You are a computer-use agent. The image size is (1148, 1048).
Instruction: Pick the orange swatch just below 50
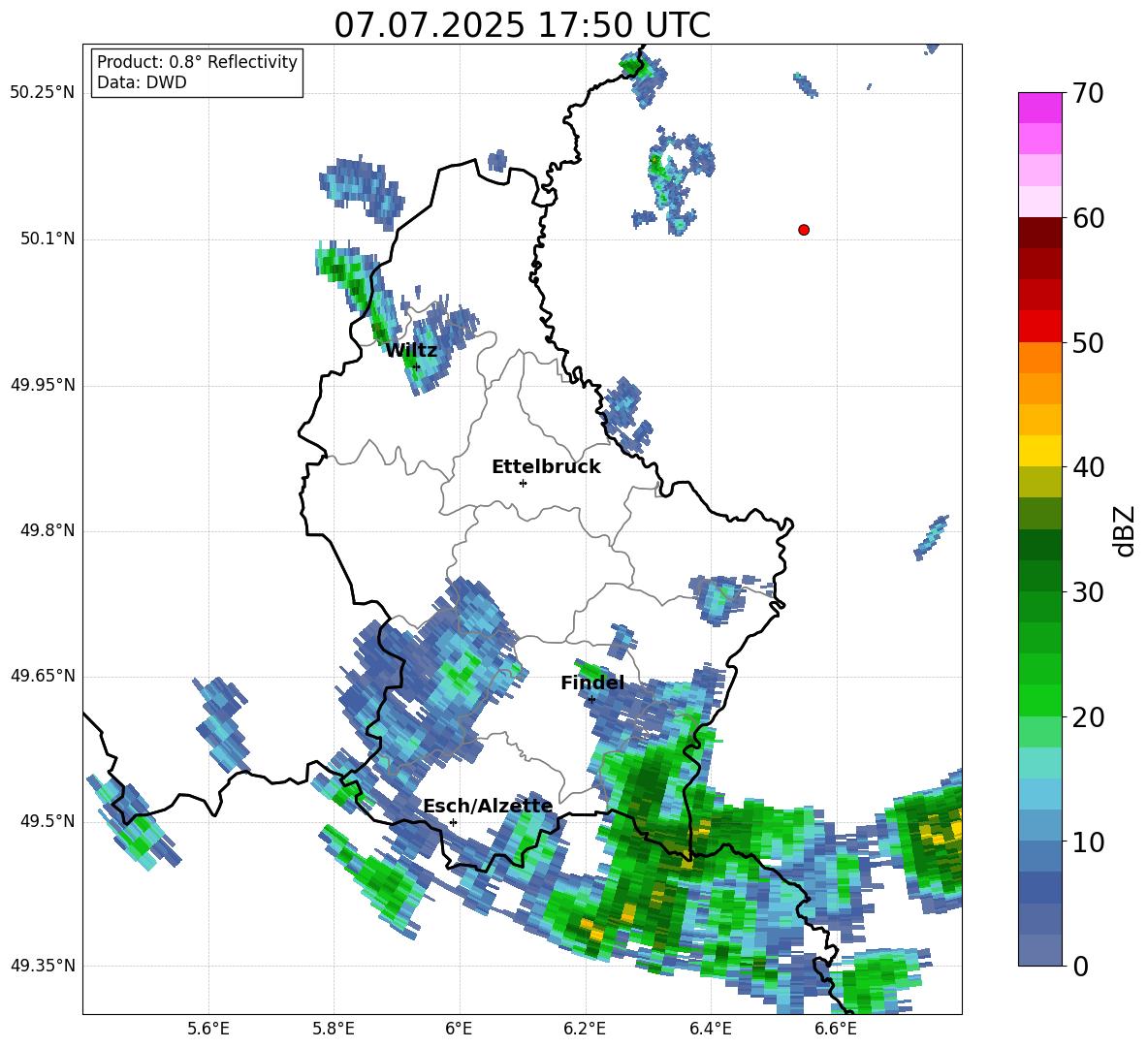click(1040, 358)
